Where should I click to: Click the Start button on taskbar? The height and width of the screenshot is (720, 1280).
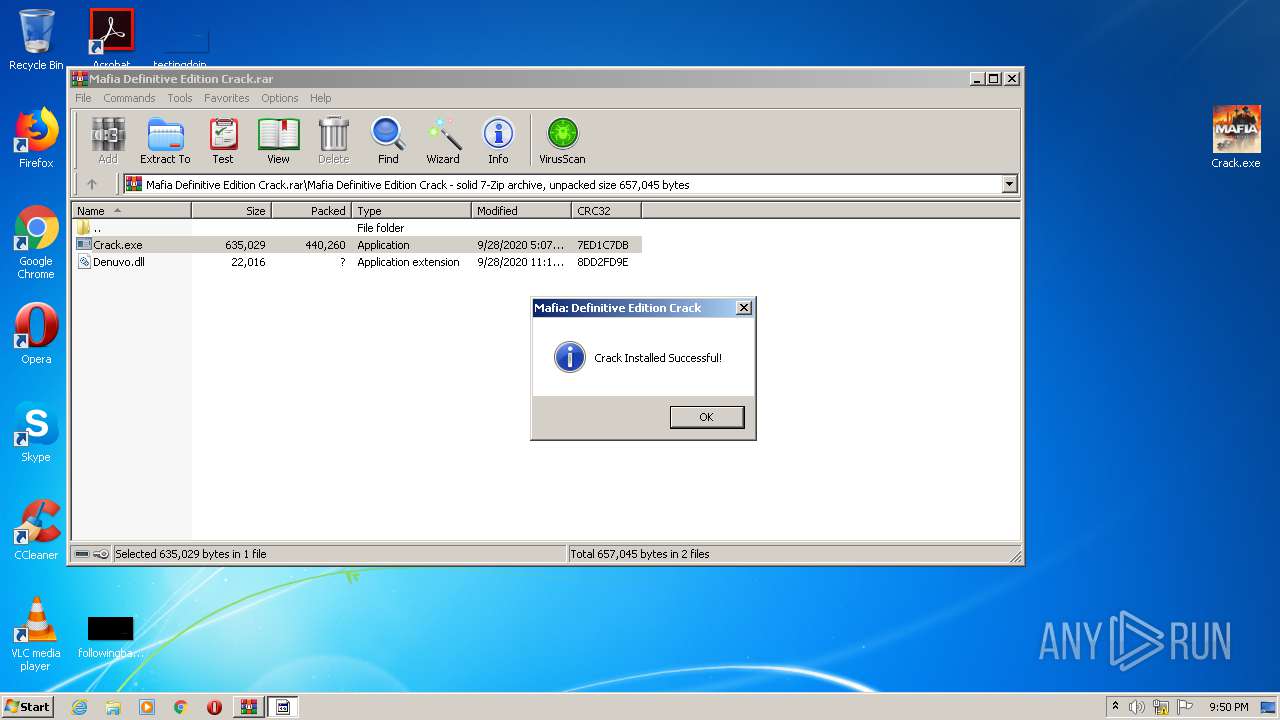pyautogui.click(x=28, y=706)
